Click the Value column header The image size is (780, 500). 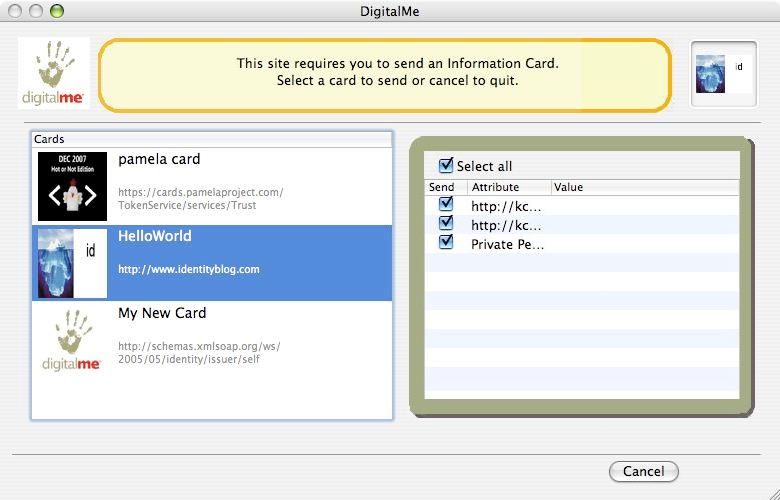click(568, 187)
